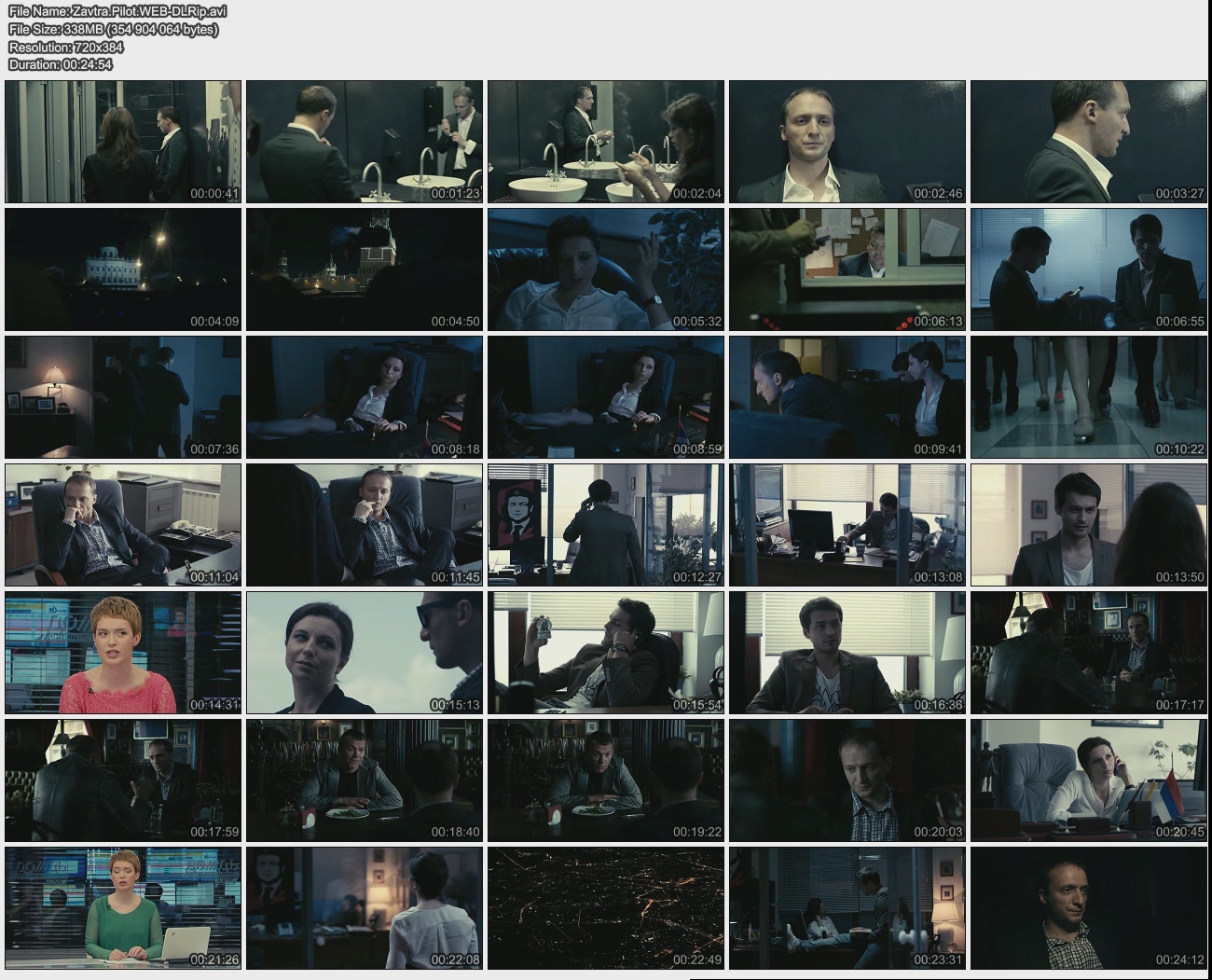Viewport: 1212px width, 980px height.
Task: Click the Duration 00:24:54 text
Action: (61, 64)
